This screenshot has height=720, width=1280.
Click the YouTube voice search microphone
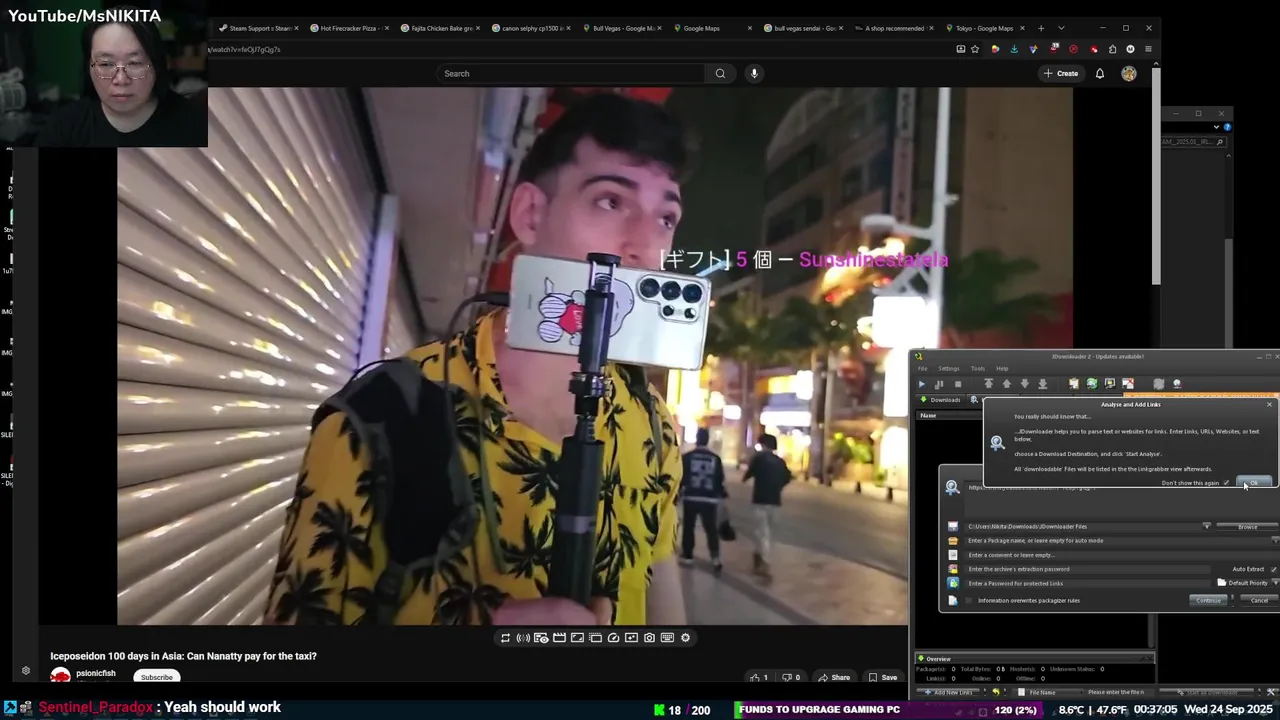tap(754, 73)
